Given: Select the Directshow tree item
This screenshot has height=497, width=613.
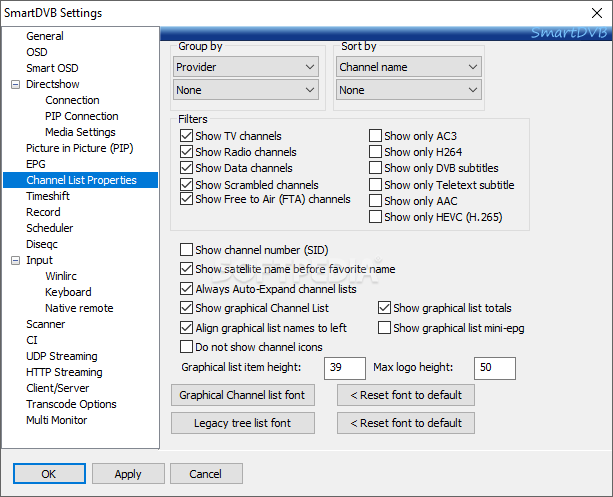Looking at the screenshot, I should (52, 84).
